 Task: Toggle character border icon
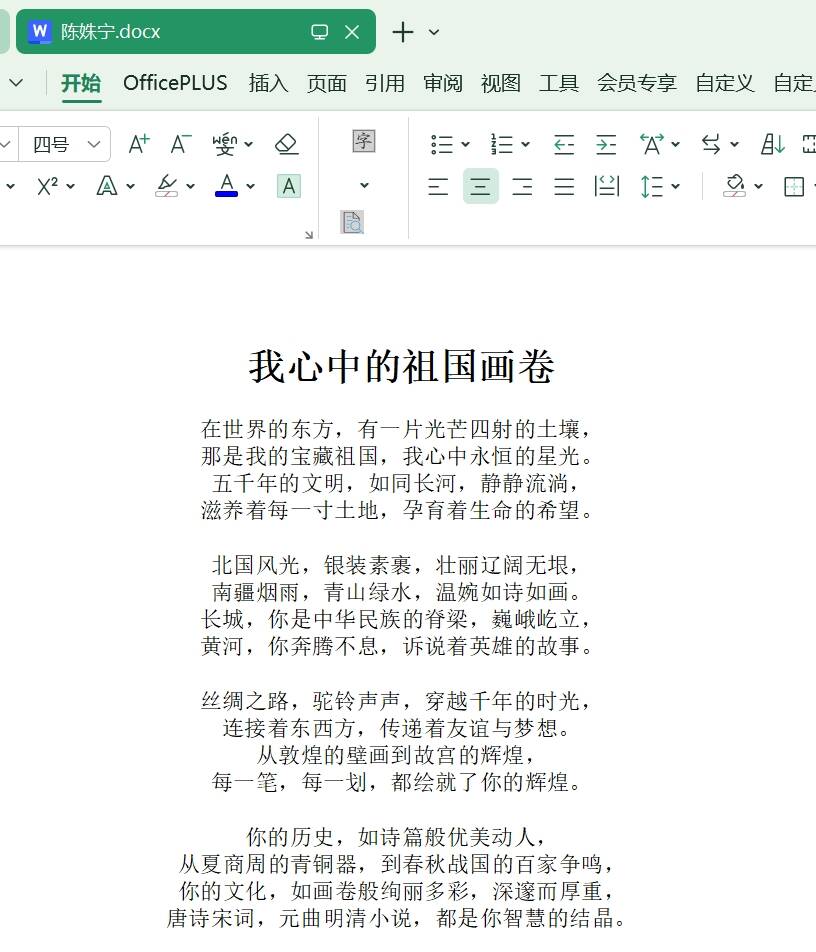pos(363,141)
